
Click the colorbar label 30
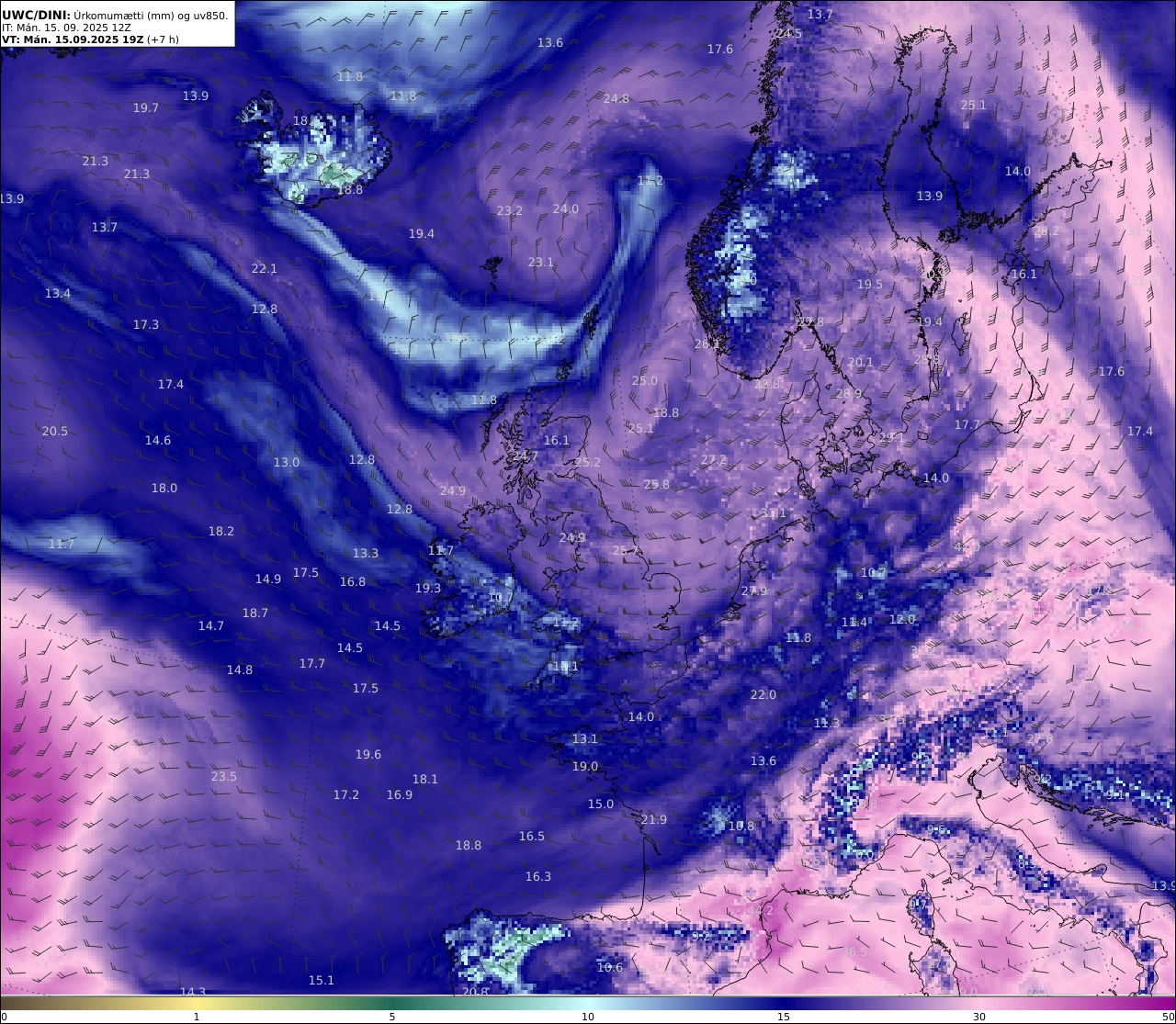click(979, 1017)
